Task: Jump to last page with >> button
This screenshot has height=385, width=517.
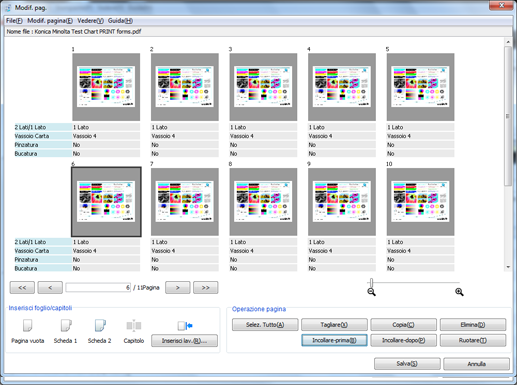Action: [x=206, y=288]
